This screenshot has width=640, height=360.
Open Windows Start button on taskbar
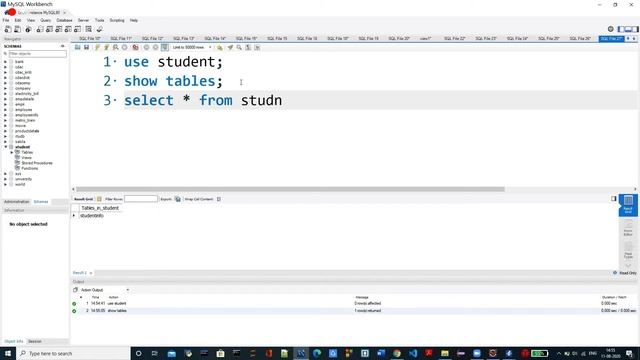[8, 353]
